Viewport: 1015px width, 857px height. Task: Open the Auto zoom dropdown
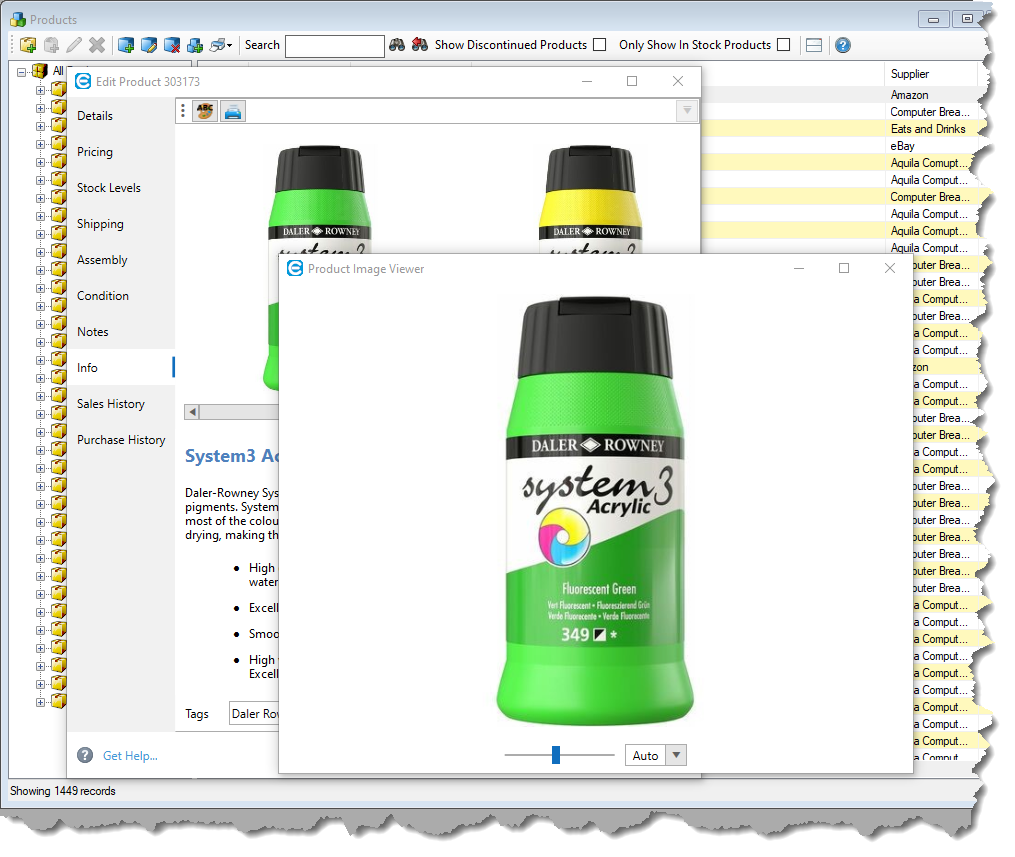(676, 756)
